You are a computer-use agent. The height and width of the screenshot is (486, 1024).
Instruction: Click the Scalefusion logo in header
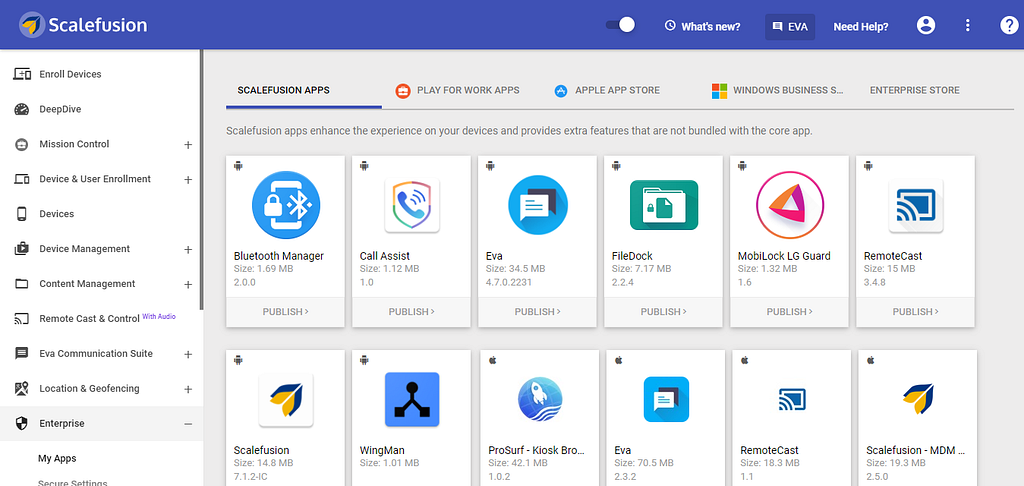83,25
